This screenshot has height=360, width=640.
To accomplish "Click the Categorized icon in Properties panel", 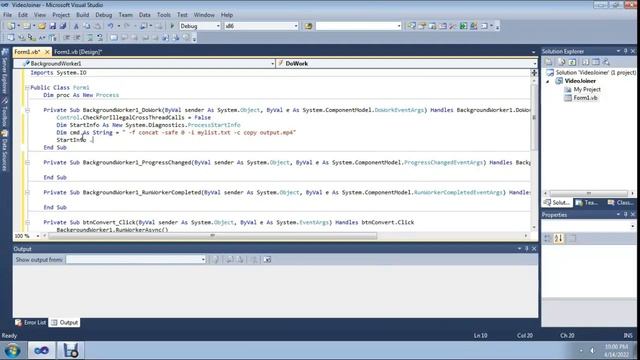I will (x=548, y=238).
